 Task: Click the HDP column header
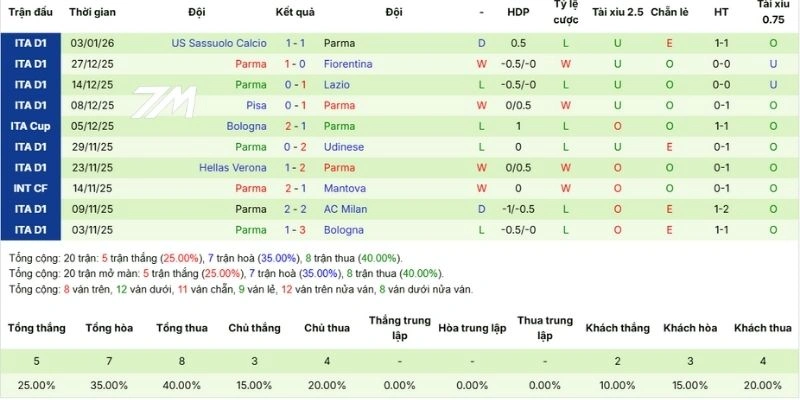518,12
